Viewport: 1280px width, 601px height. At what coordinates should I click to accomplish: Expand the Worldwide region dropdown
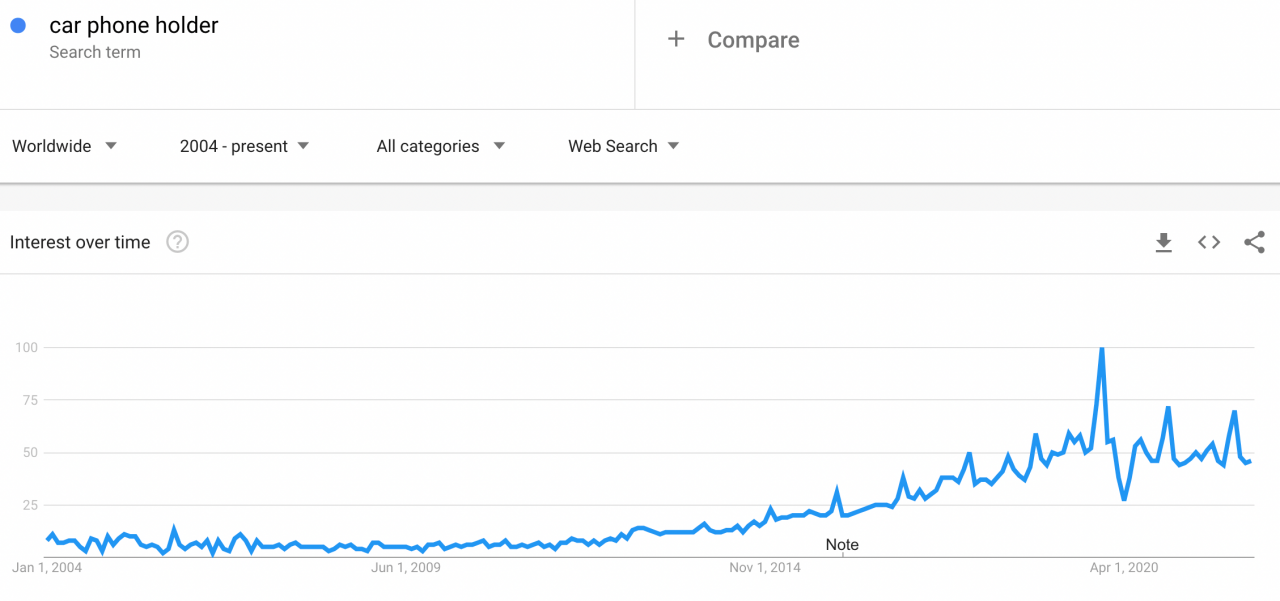65,146
